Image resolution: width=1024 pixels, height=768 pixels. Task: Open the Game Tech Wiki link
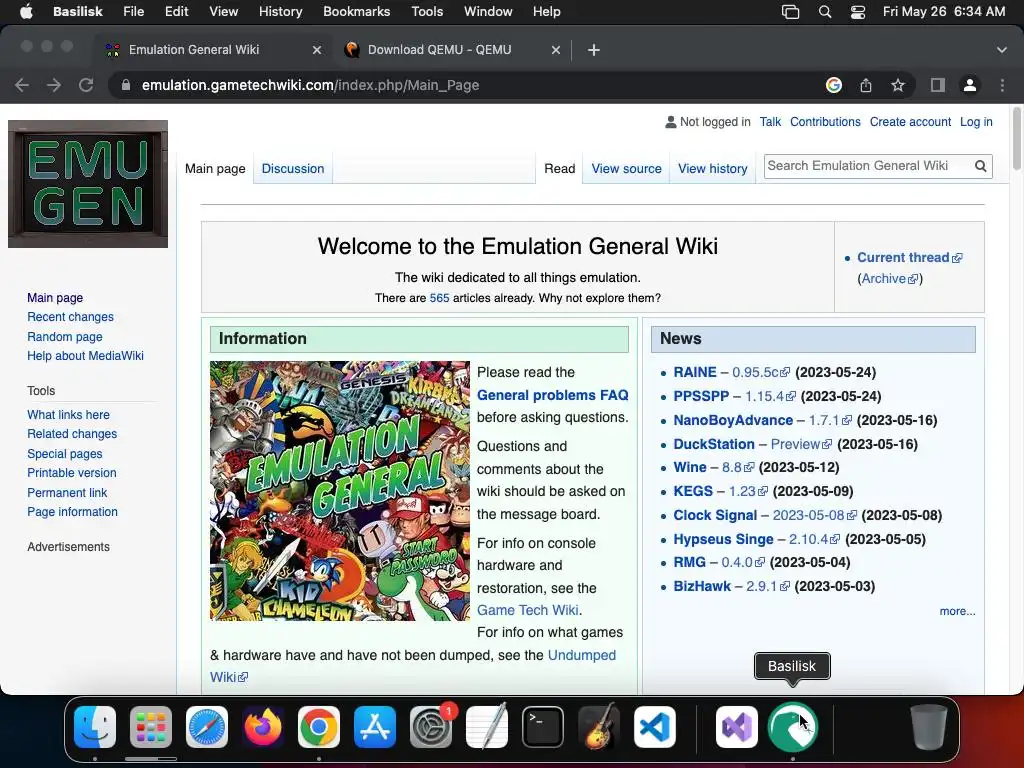tap(528, 610)
